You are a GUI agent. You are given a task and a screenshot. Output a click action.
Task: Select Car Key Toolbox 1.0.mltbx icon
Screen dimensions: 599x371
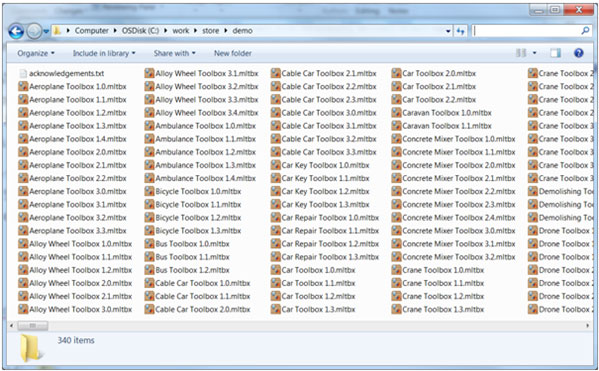(x=275, y=165)
